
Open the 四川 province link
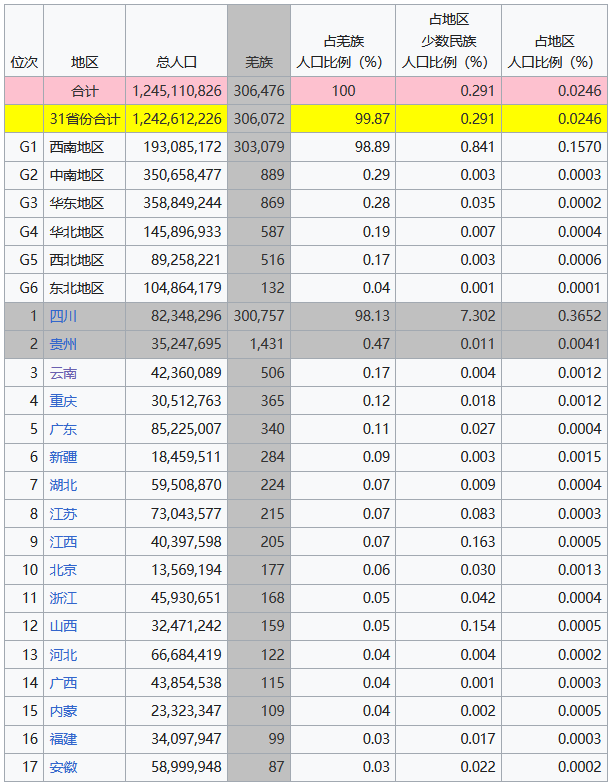[x=63, y=316]
